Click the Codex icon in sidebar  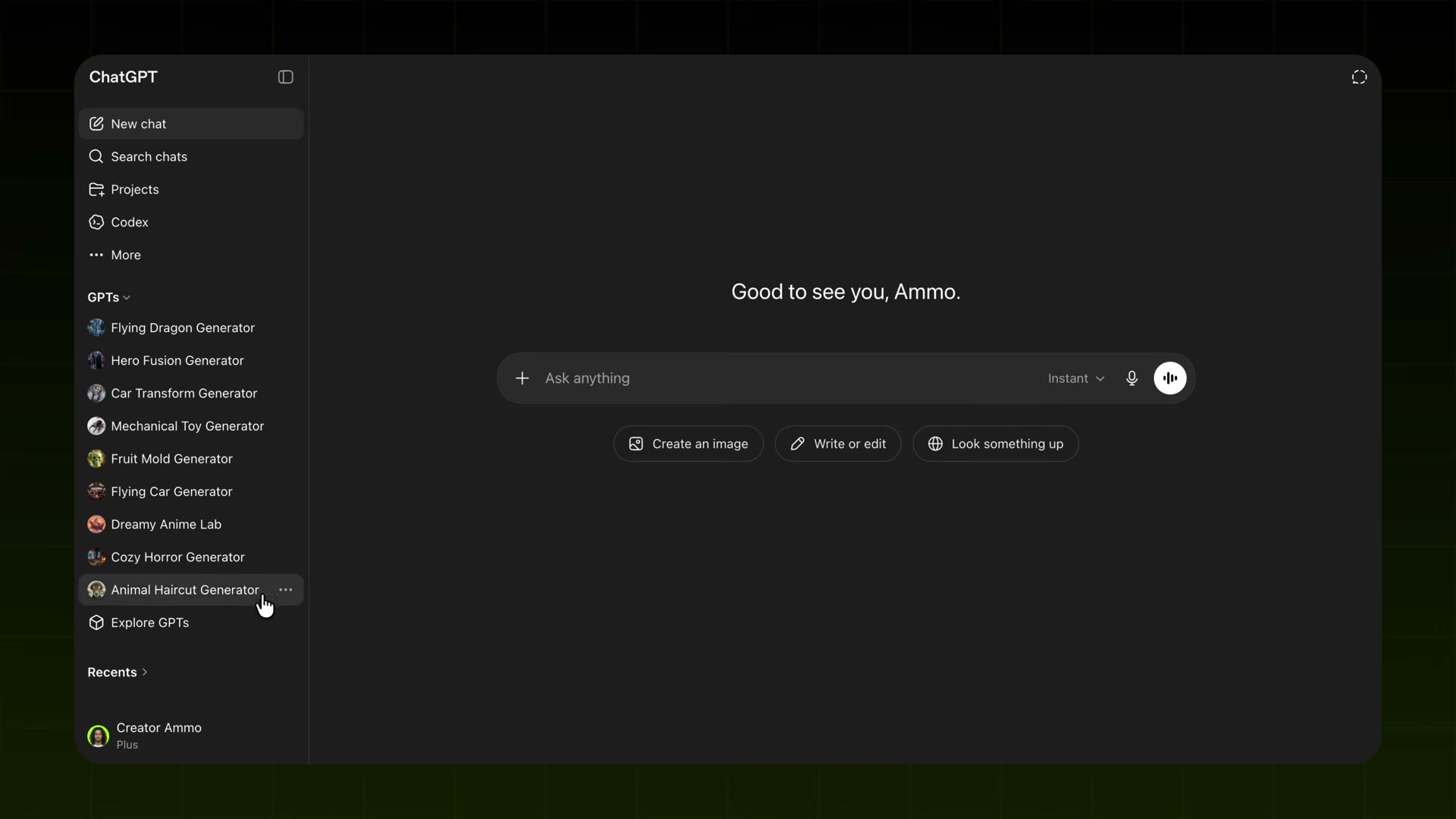click(x=96, y=222)
